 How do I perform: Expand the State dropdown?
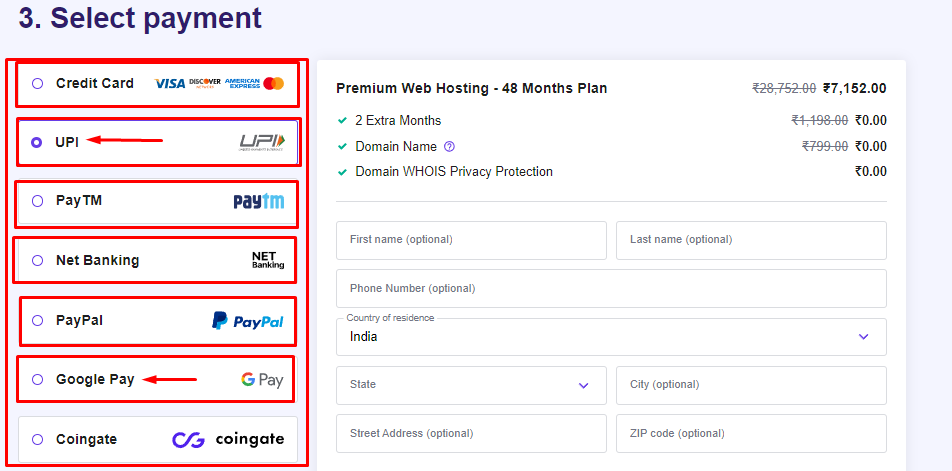pyautogui.click(x=471, y=385)
